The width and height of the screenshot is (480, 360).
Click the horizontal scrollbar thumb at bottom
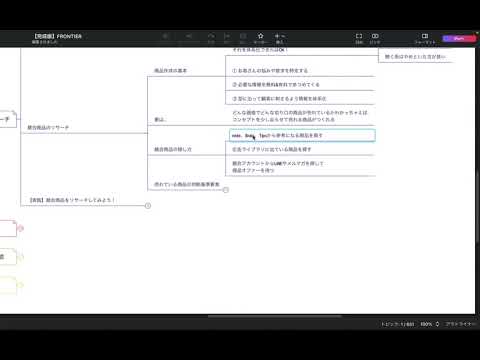[275, 316]
